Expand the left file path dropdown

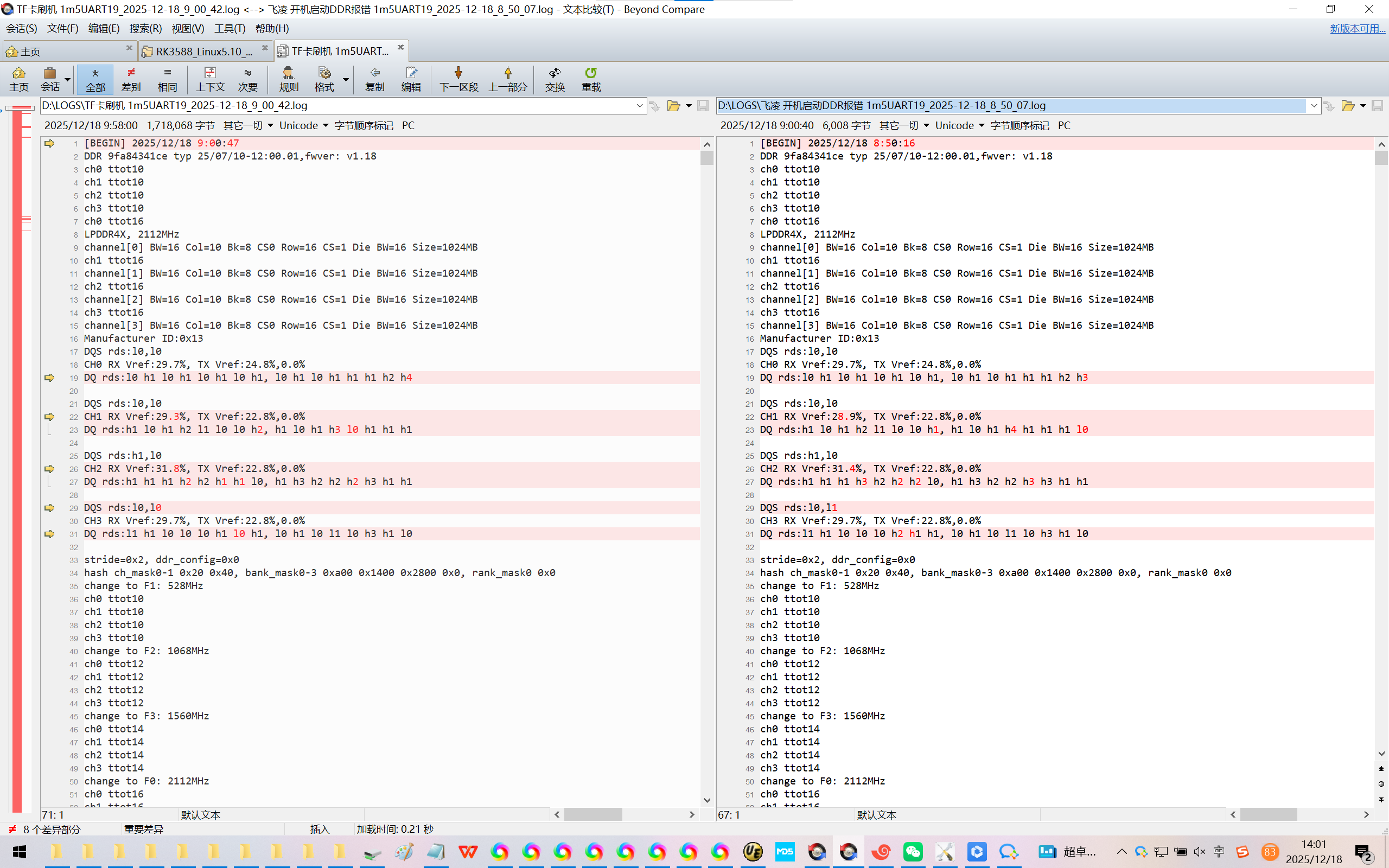639,106
